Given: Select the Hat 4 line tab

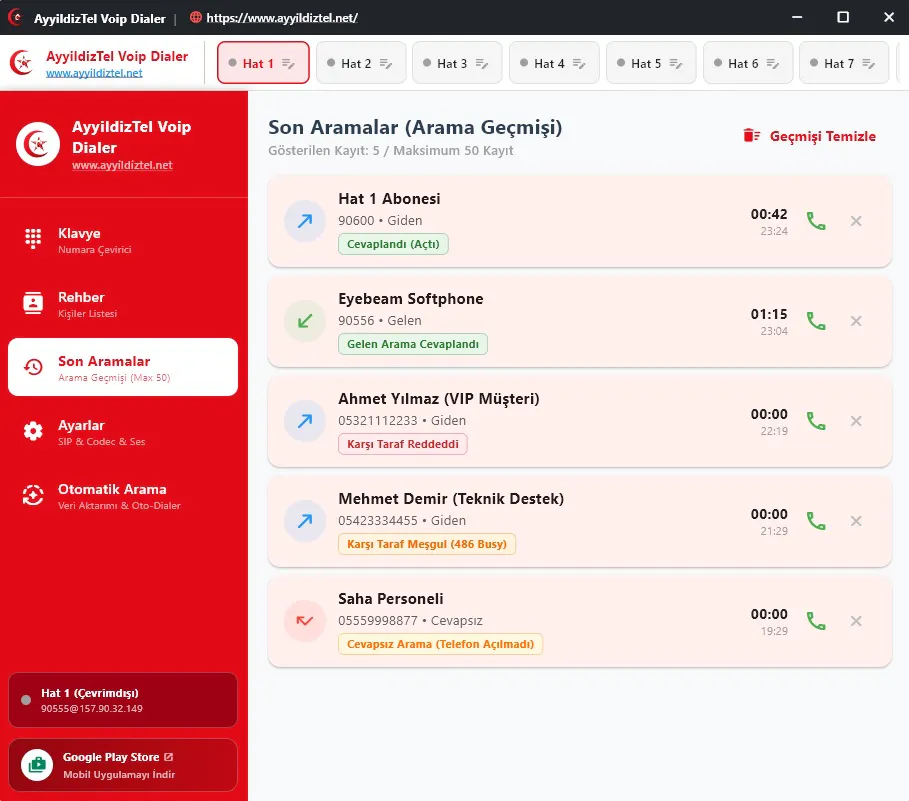Looking at the screenshot, I should click(554, 63).
